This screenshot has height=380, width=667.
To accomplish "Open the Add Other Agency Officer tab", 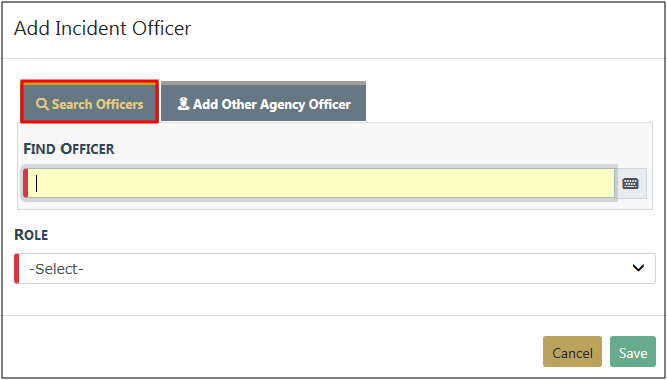I will pyautogui.click(x=263, y=102).
